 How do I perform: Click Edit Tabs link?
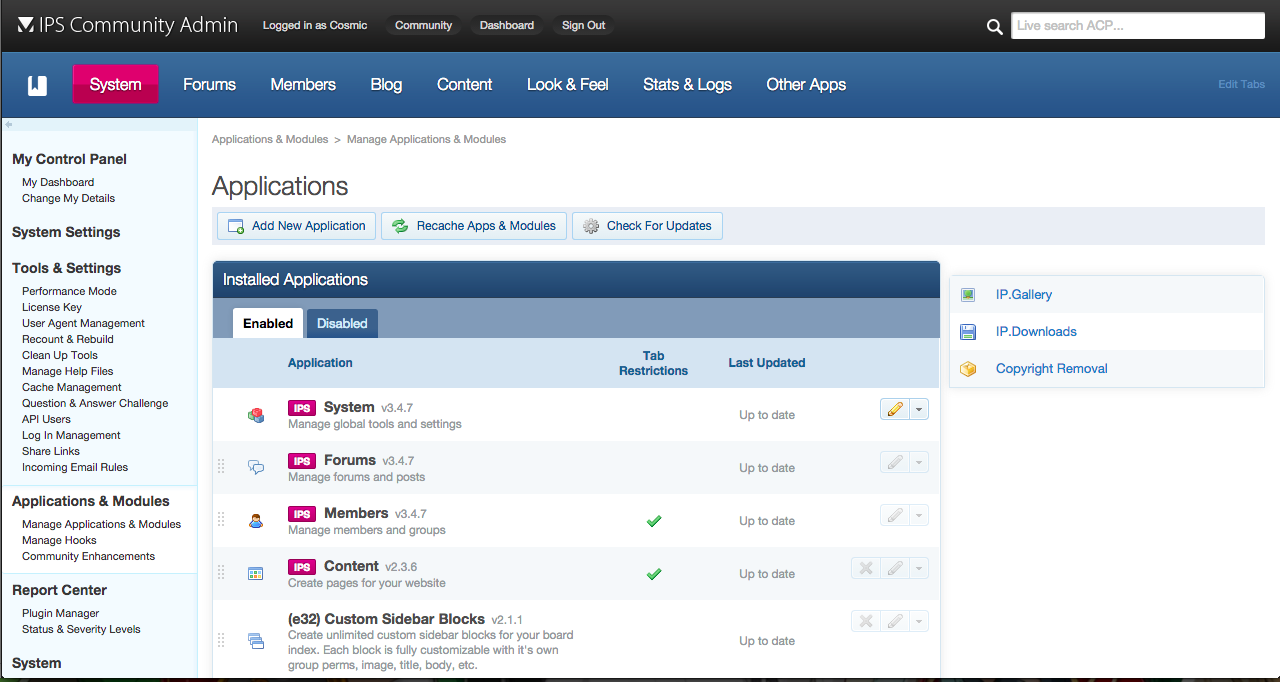[x=1241, y=85]
